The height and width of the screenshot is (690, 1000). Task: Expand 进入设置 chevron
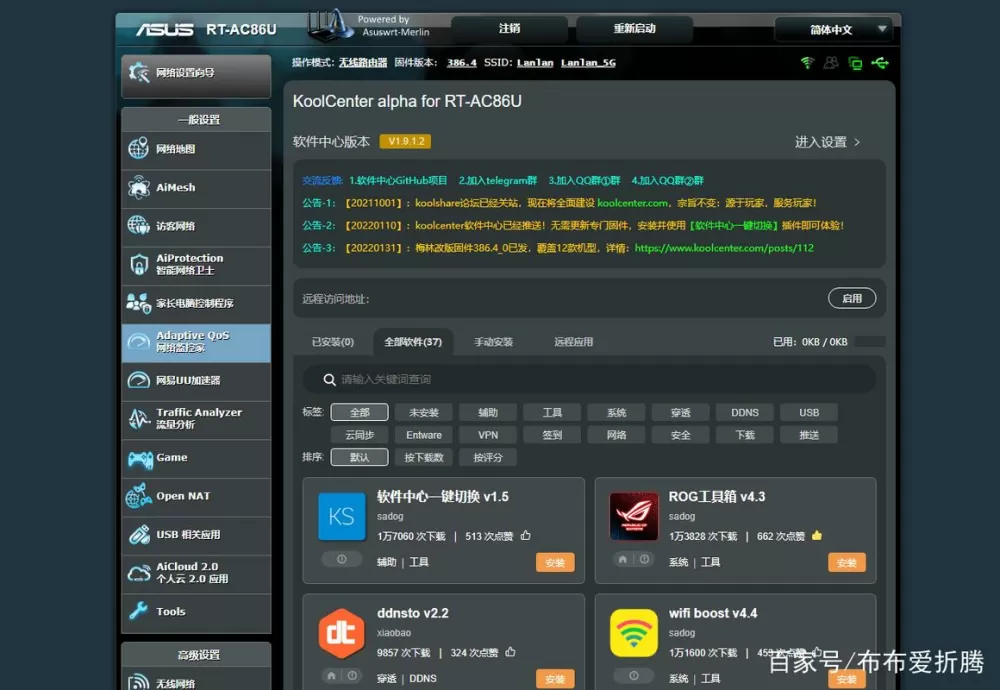[857, 142]
